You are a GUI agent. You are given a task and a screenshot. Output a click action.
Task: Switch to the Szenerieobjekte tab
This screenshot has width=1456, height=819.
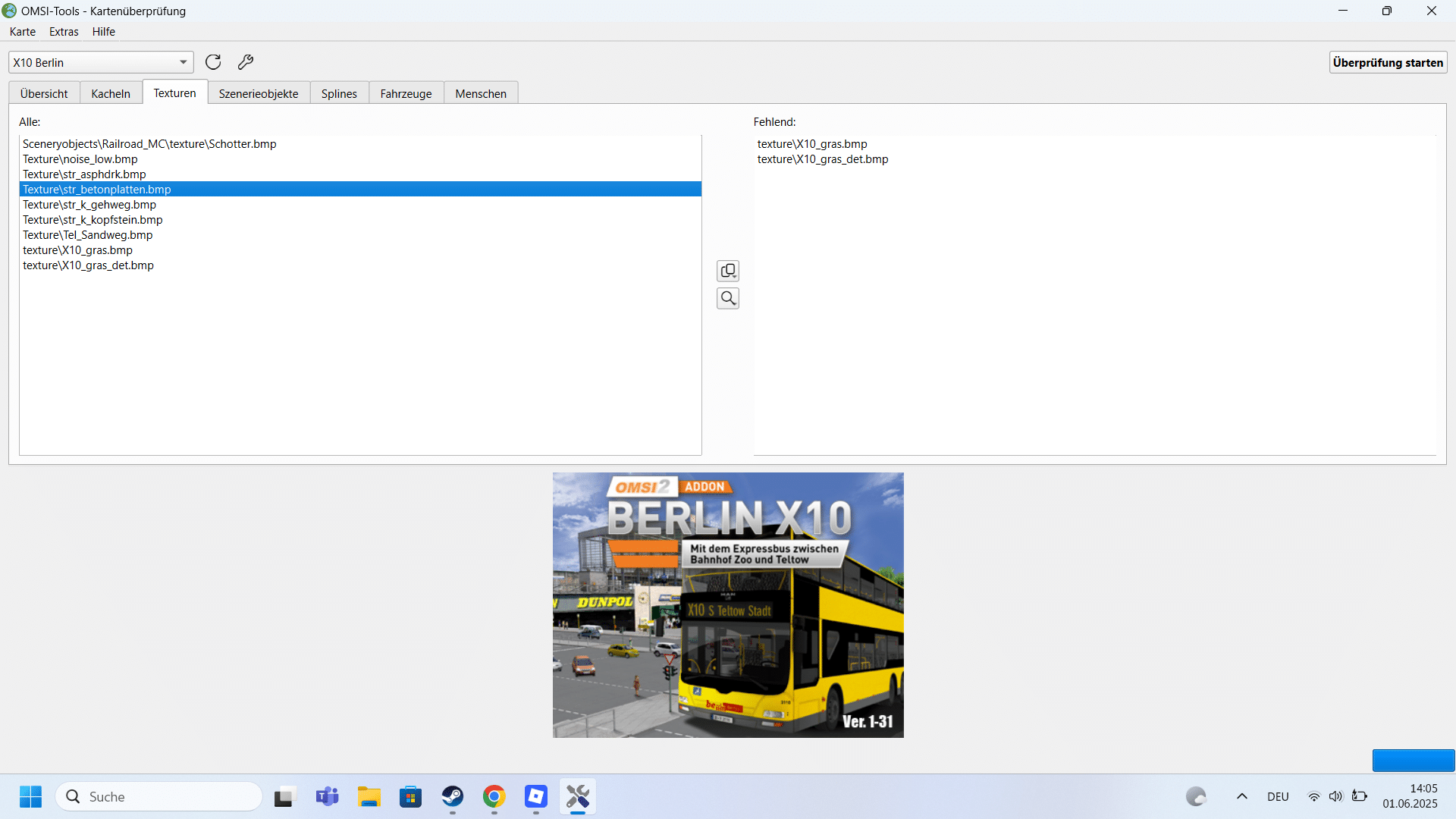point(259,93)
